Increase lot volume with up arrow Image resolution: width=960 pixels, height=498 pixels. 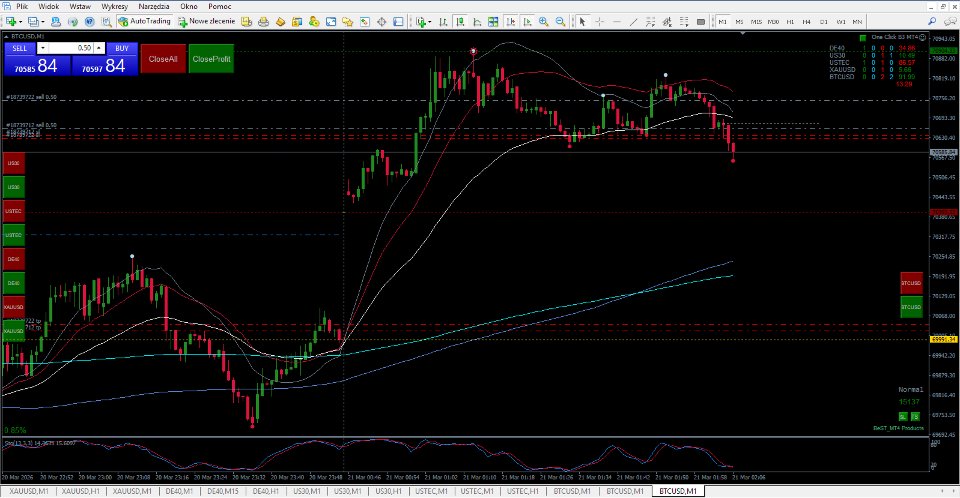point(99,48)
